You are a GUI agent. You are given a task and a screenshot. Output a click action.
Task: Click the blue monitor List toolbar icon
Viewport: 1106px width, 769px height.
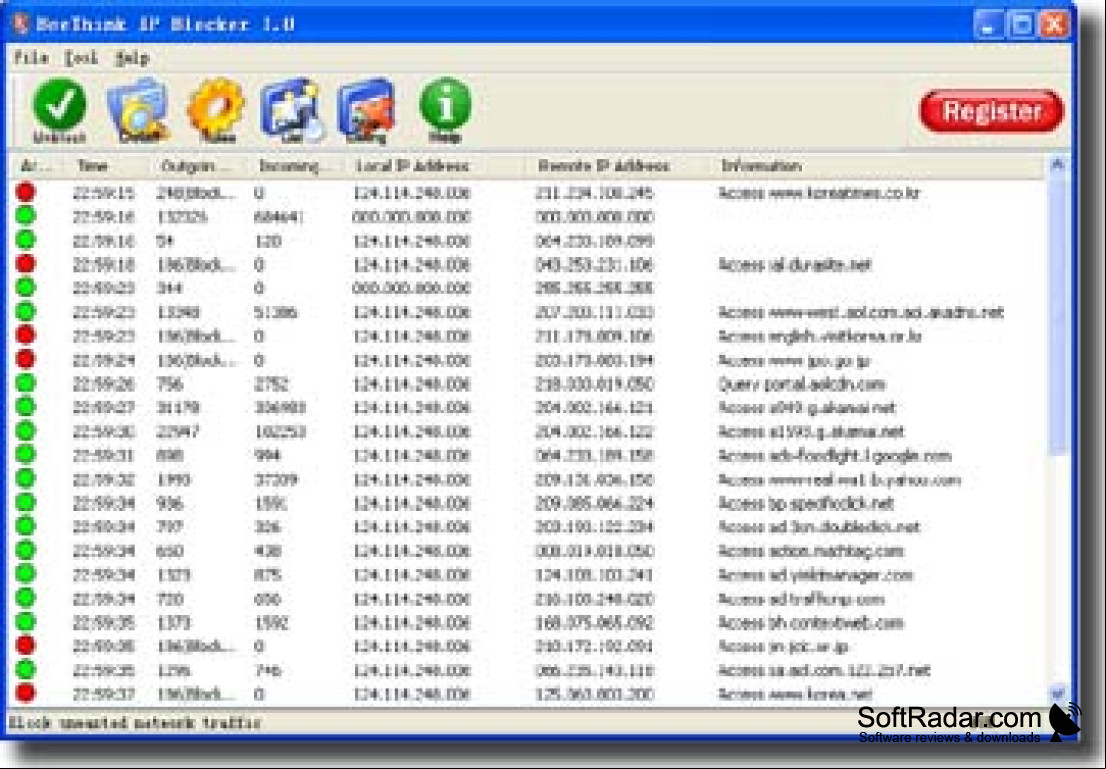[x=293, y=109]
